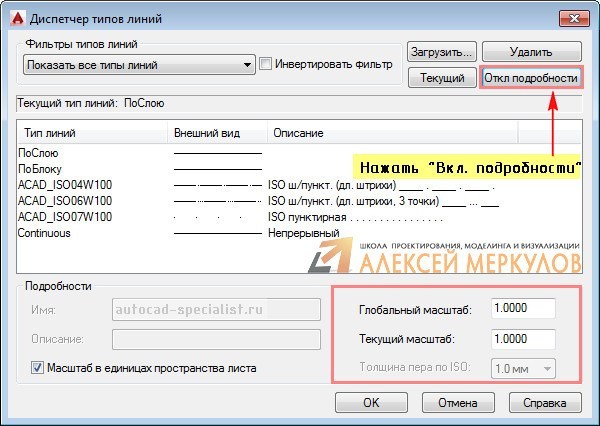Close the linetype manager dialog
Viewport: 600px width, 426px height.
(x=572, y=14)
